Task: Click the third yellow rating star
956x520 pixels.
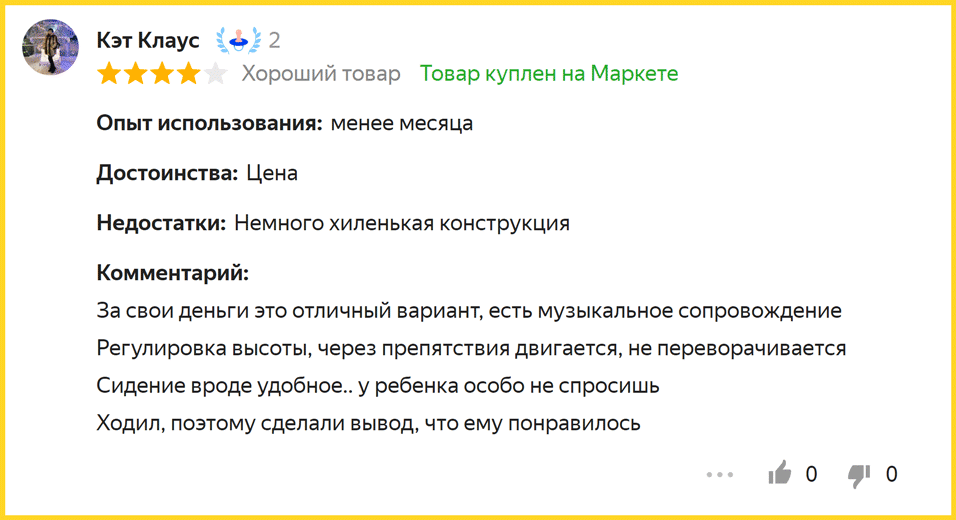Action: click(x=162, y=74)
